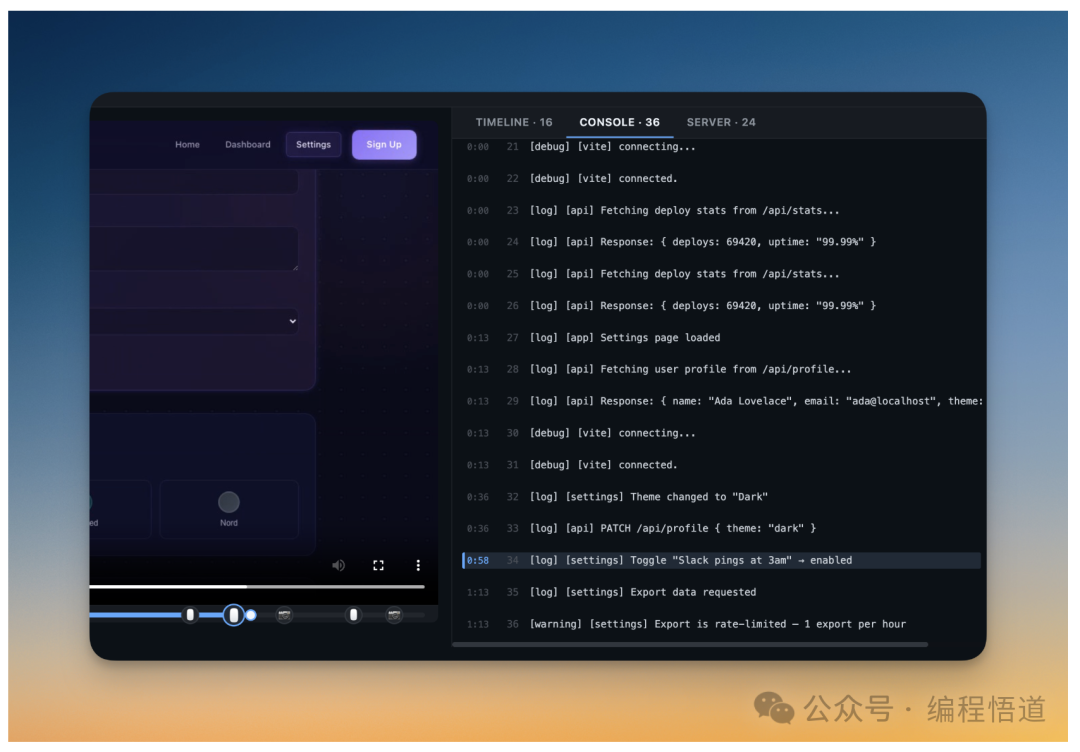Select log line 25 fetching deploy stats

pos(721,274)
